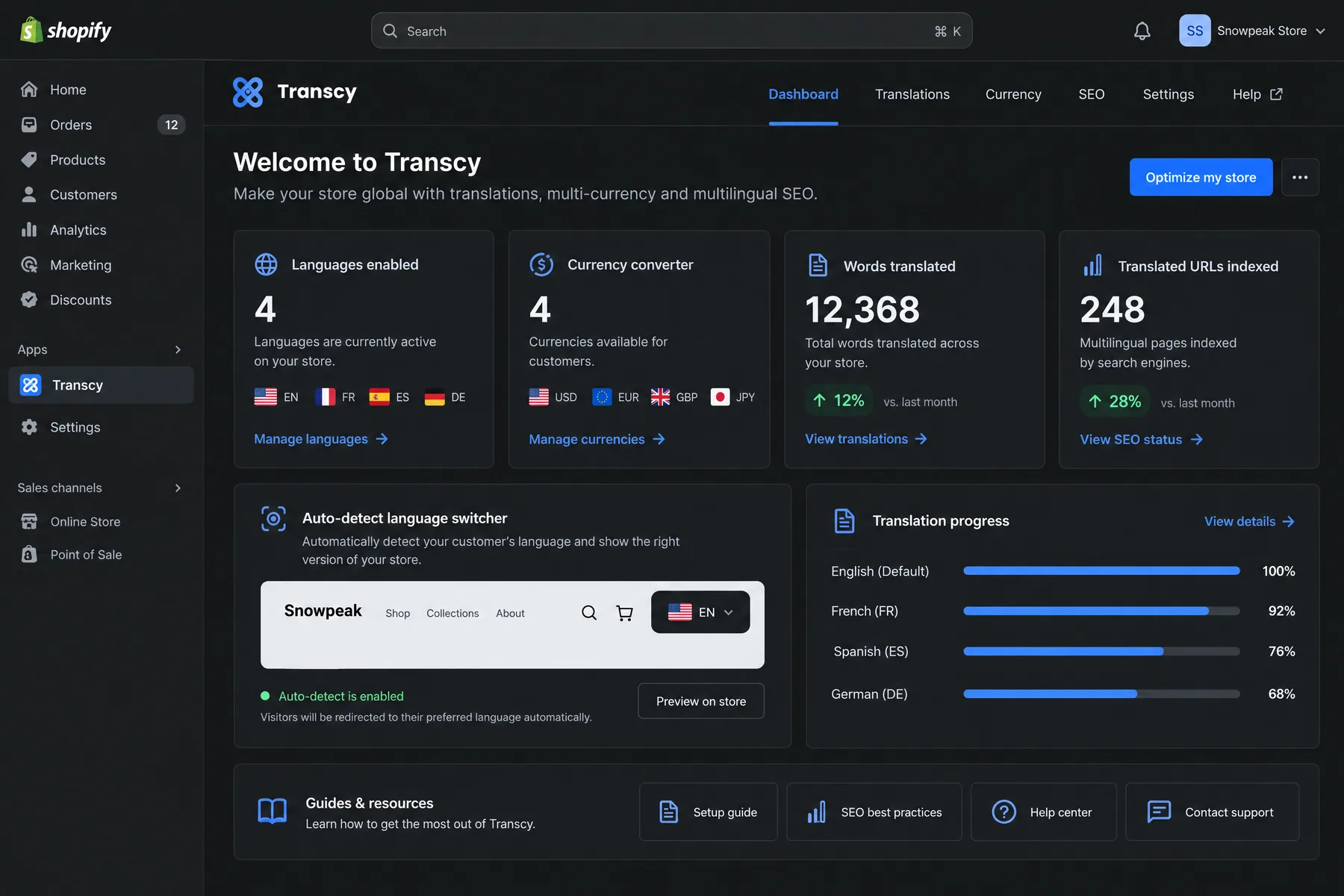This screenshot has width=1344, height=896.
Task: Click the German (DE) progress bar
Action: [1101, 694]
